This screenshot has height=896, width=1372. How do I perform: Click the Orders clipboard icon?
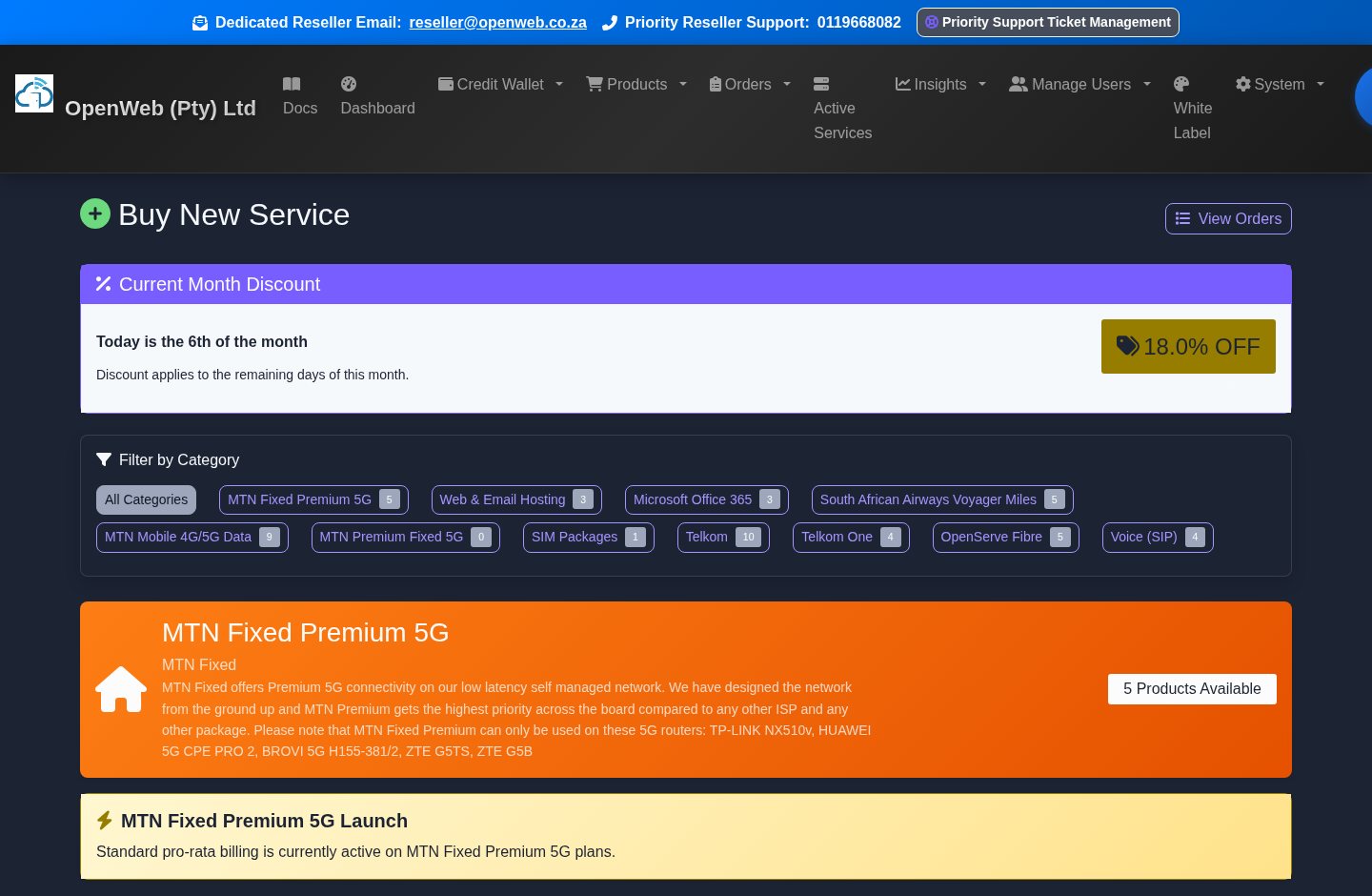coord(716,84)
